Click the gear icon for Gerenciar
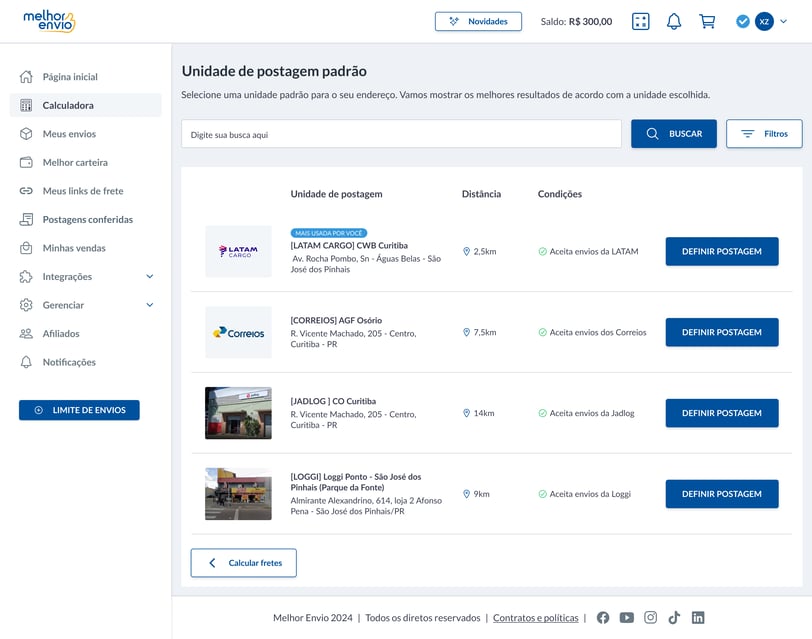The height and width of the screenshot is (639, 812). click(26, 305)
